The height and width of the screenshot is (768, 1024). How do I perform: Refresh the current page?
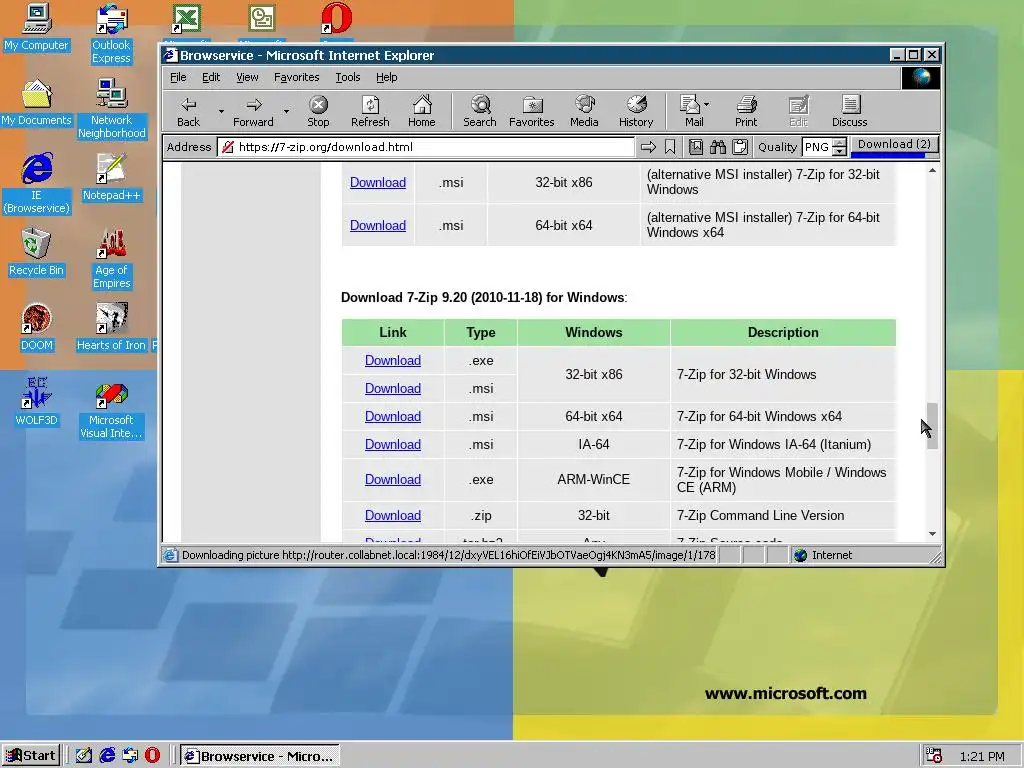tap(370, 112)
